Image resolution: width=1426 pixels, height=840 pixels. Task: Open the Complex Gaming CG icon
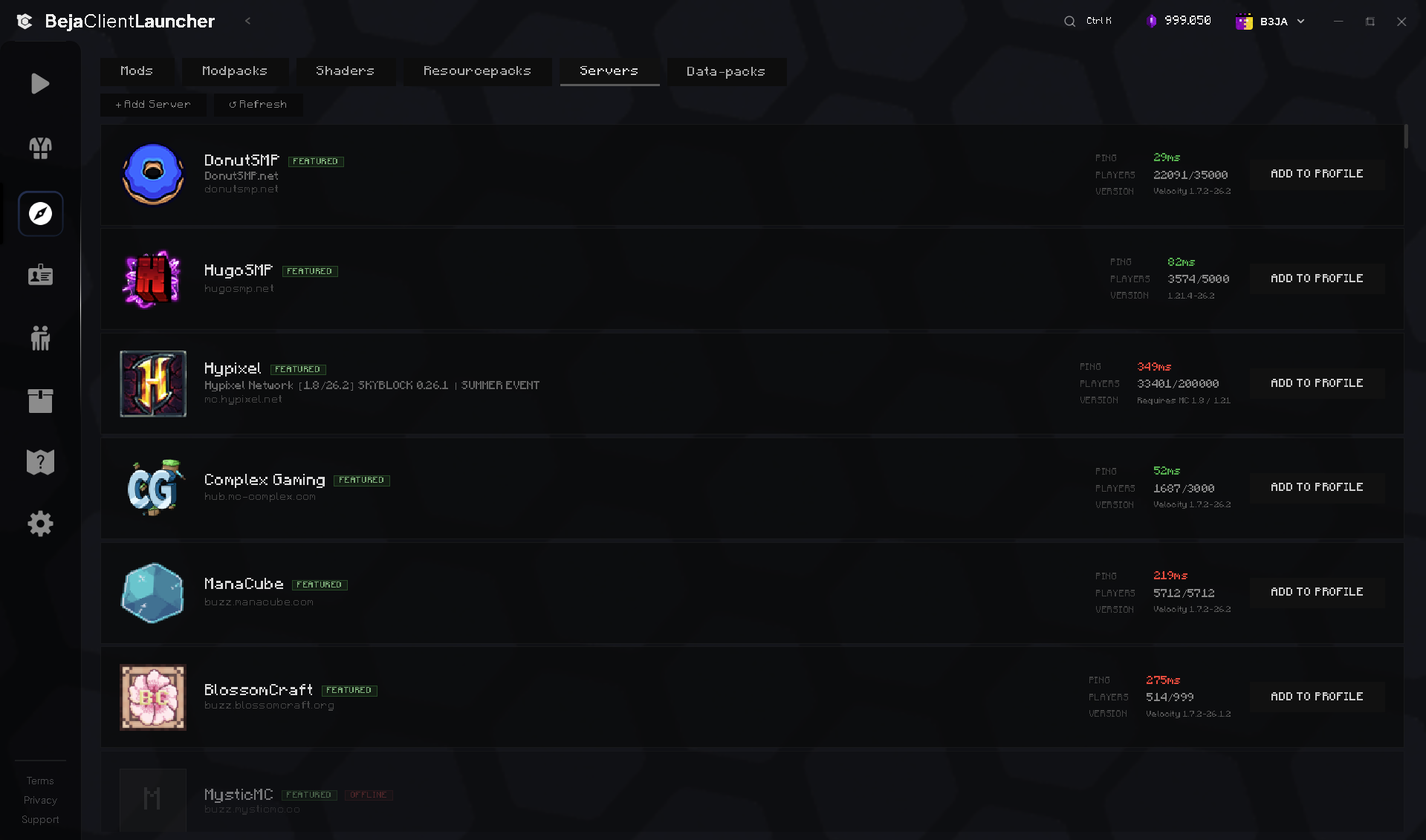155,487
